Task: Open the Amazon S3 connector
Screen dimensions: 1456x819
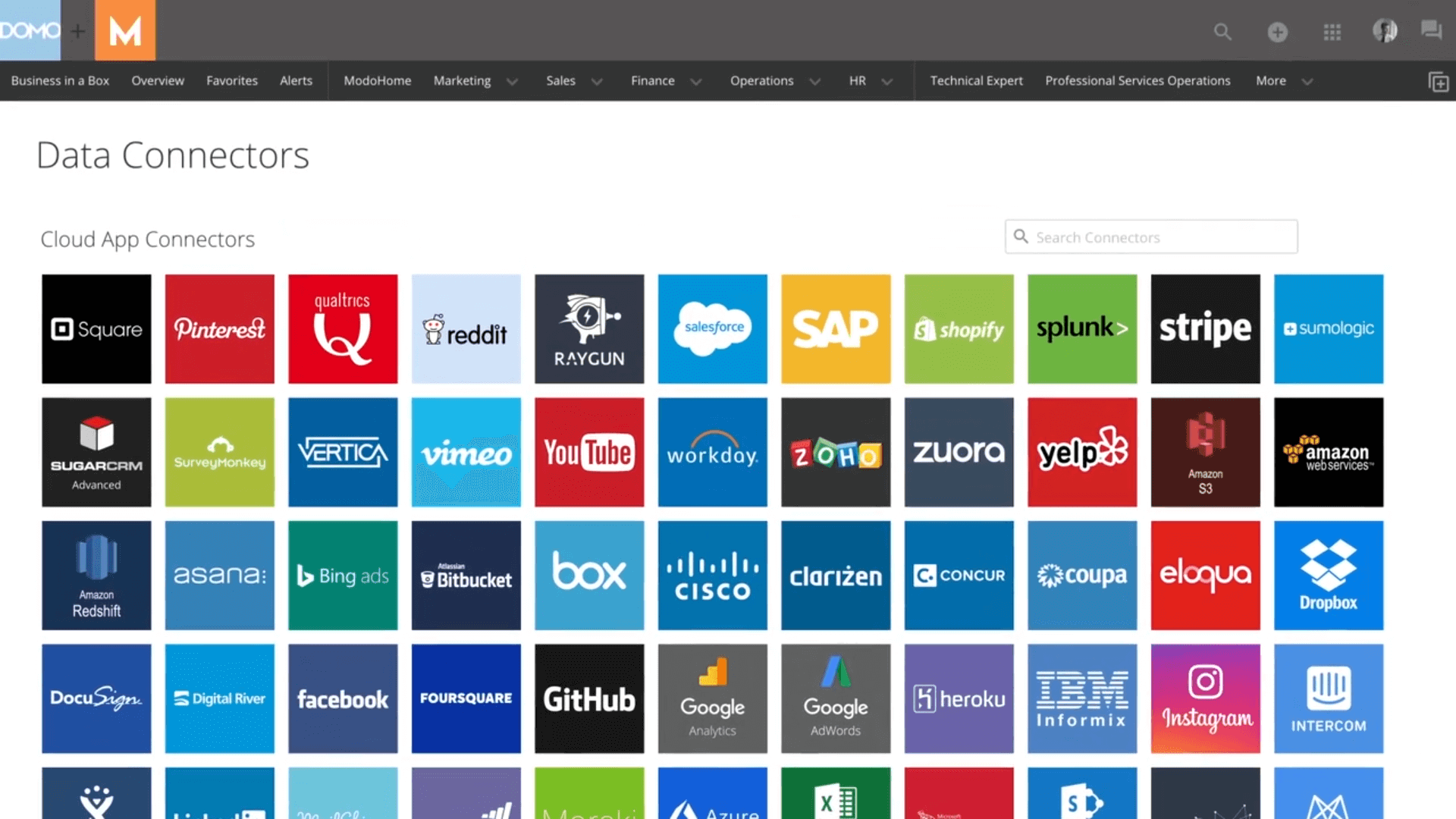Action: (1206, 452)
